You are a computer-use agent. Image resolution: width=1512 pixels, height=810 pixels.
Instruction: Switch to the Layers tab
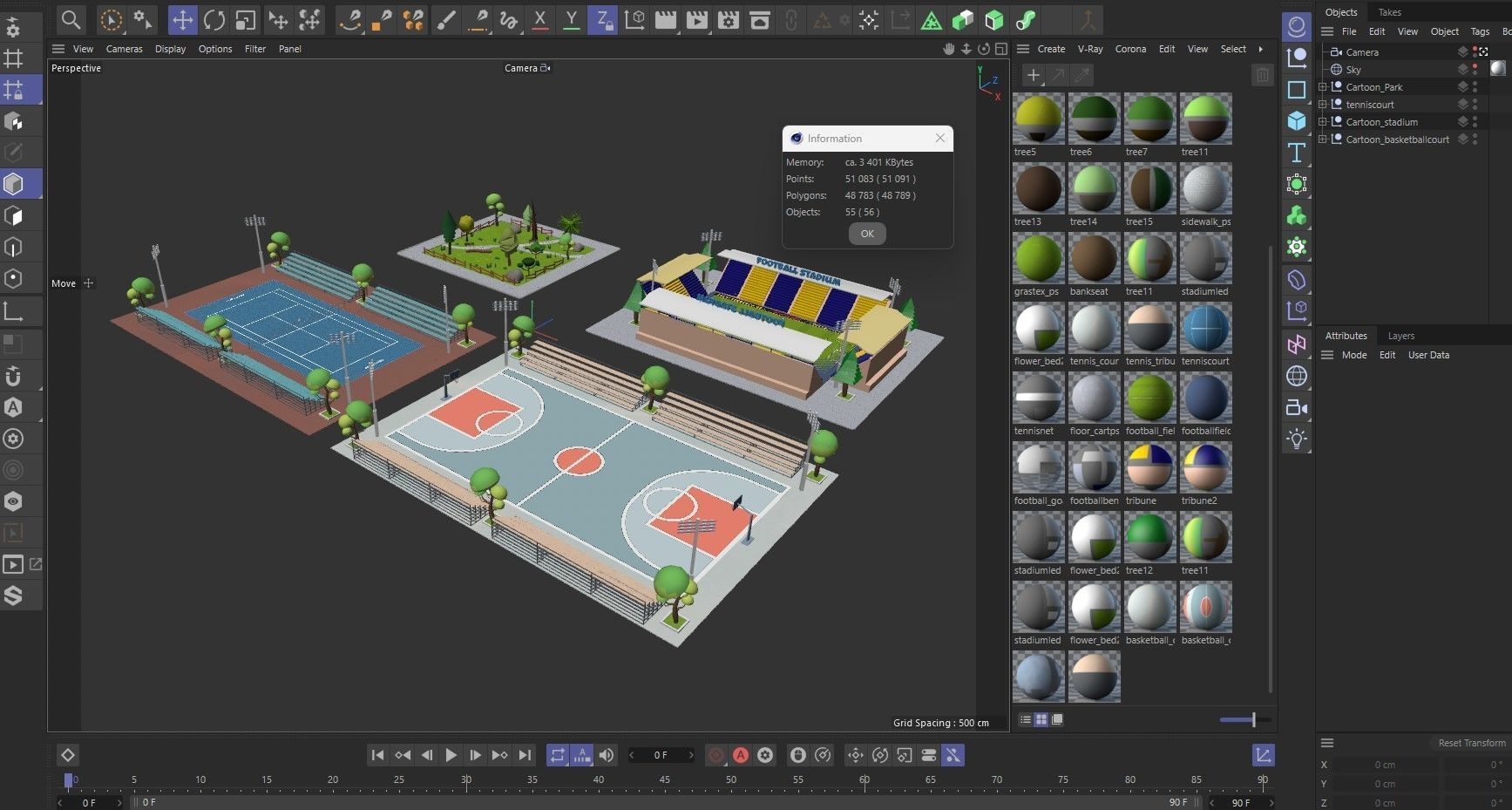[1401, 336]
